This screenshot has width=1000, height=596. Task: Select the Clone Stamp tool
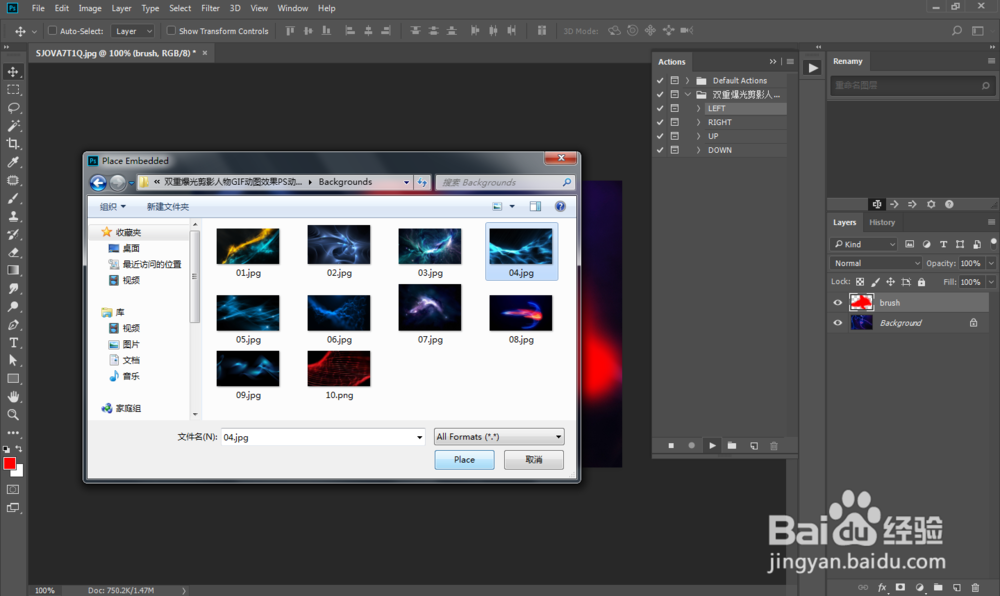point(13,216)
